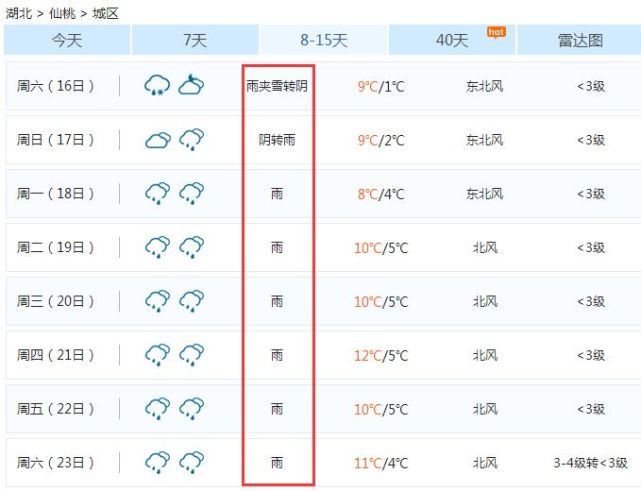Click the 湖北 breadcrumb link

coord(19,13)
